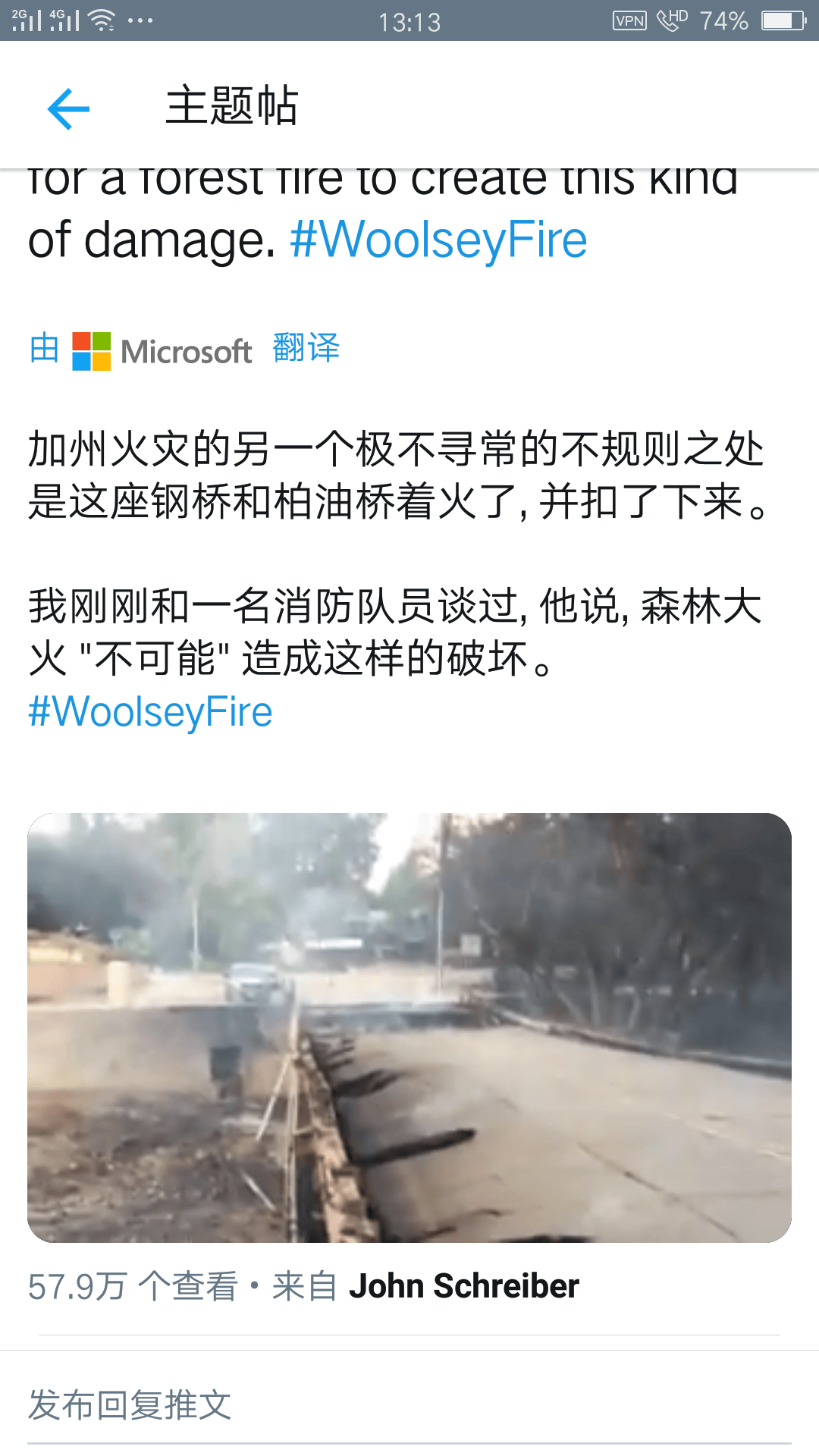The width and height of the screenshot is (819, 1456).
Task: Tap the HD call icon
Action: tap(672, 20)
